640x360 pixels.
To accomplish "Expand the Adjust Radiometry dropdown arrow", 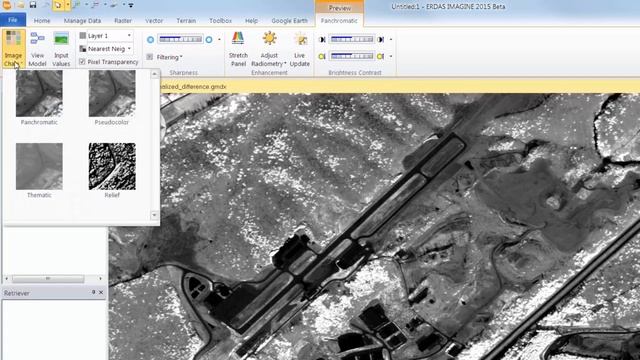I will 285,64.
